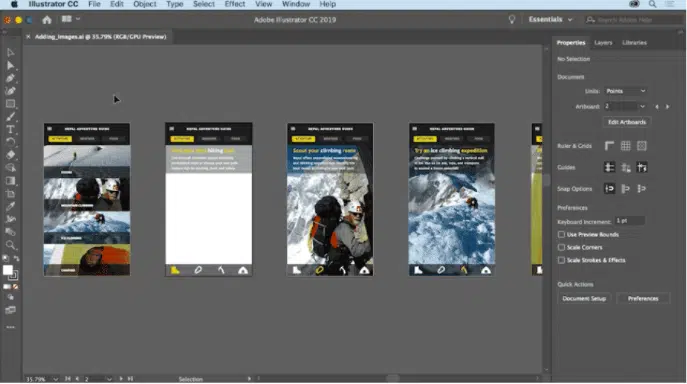Viewport: 687px width, 384px height.
Task: Click the first artboard navigation button
Action: coord(67,379)
